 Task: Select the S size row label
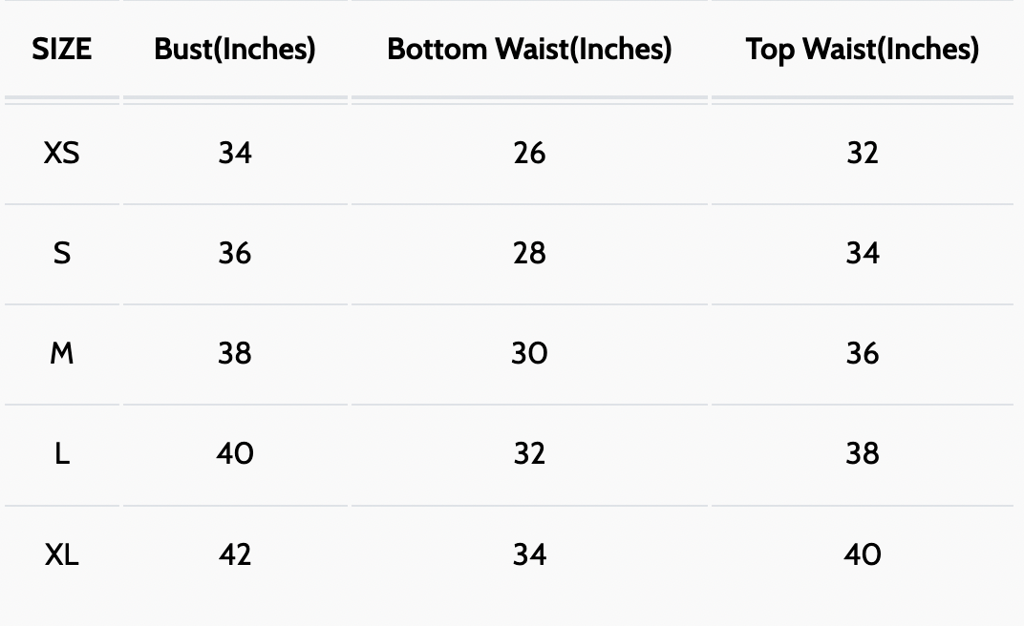tap(61, 253)
